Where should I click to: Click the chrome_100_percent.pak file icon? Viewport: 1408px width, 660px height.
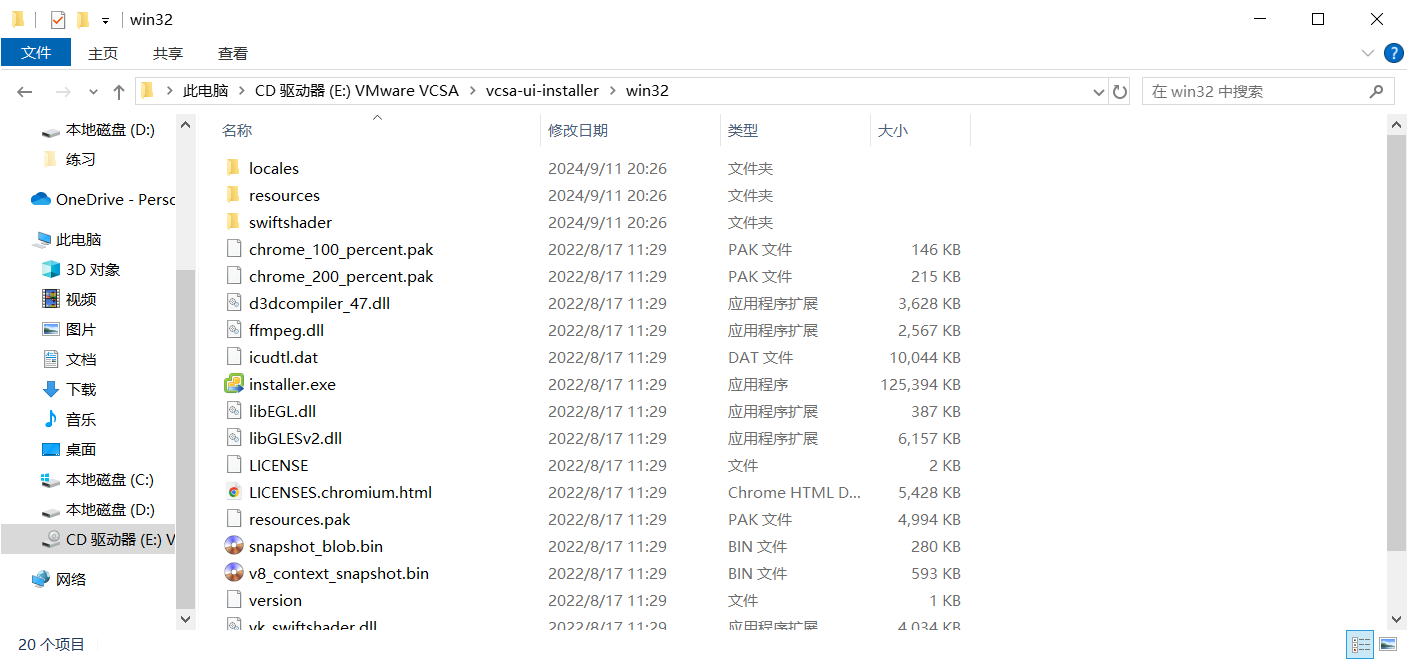coord(234,249)
